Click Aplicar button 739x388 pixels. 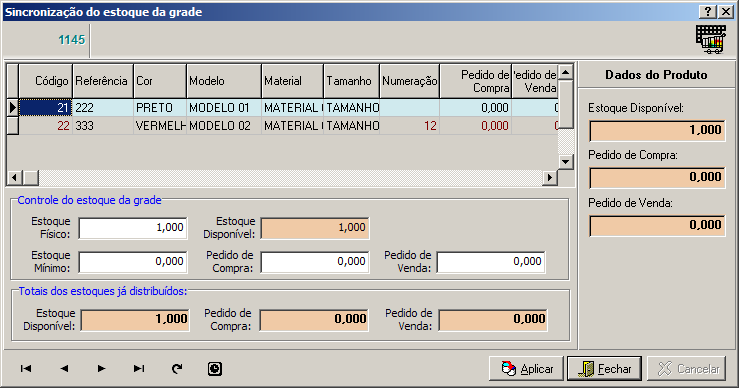click(526, 368)
